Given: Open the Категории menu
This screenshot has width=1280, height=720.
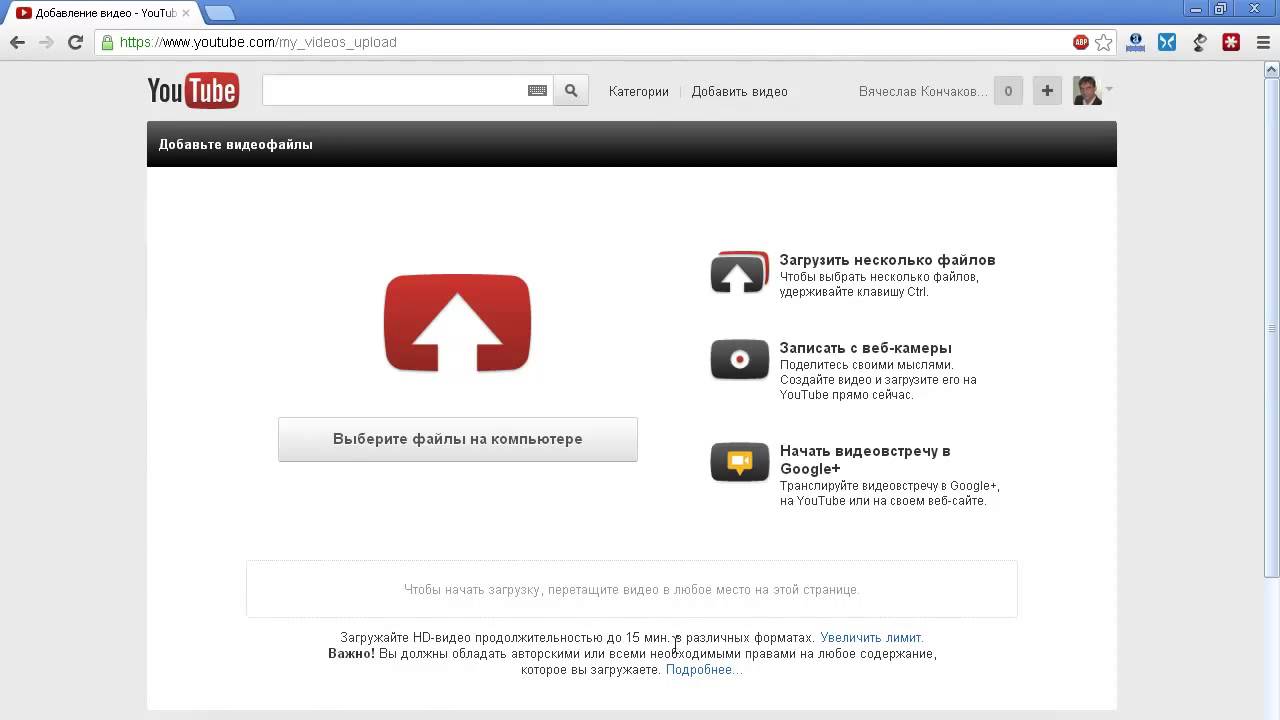Looking at the screenshot, I should [x=638, y=91].
